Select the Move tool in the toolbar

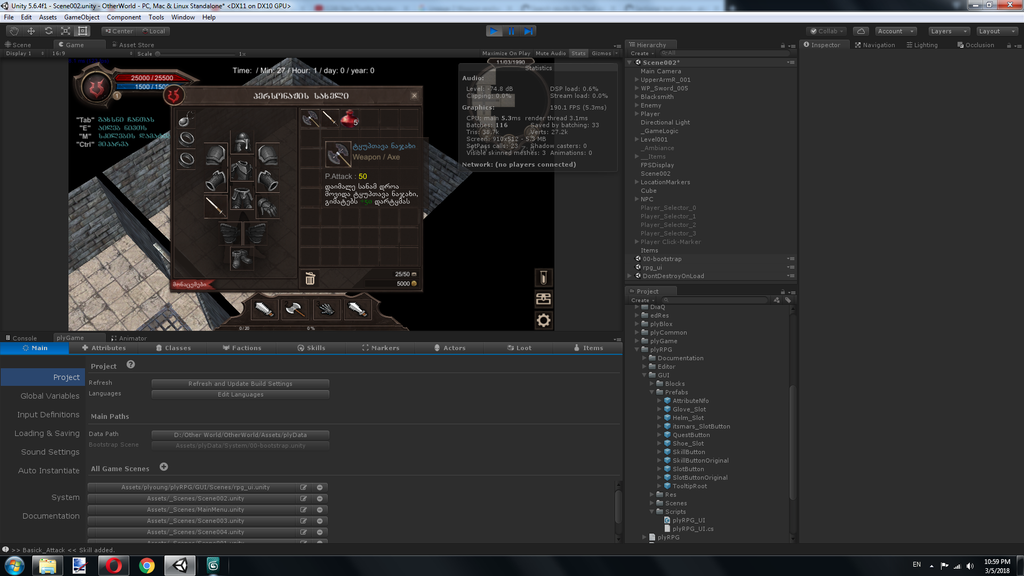click(x=31, y=31)
